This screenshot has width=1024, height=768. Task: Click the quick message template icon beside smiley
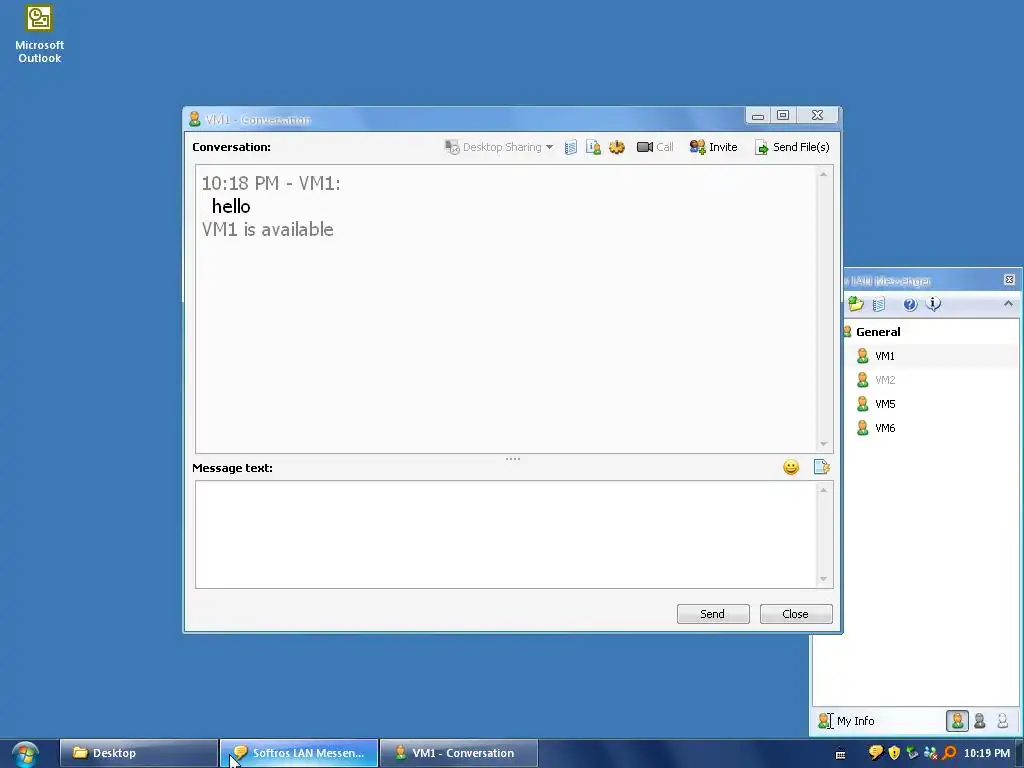click(822, 467)
